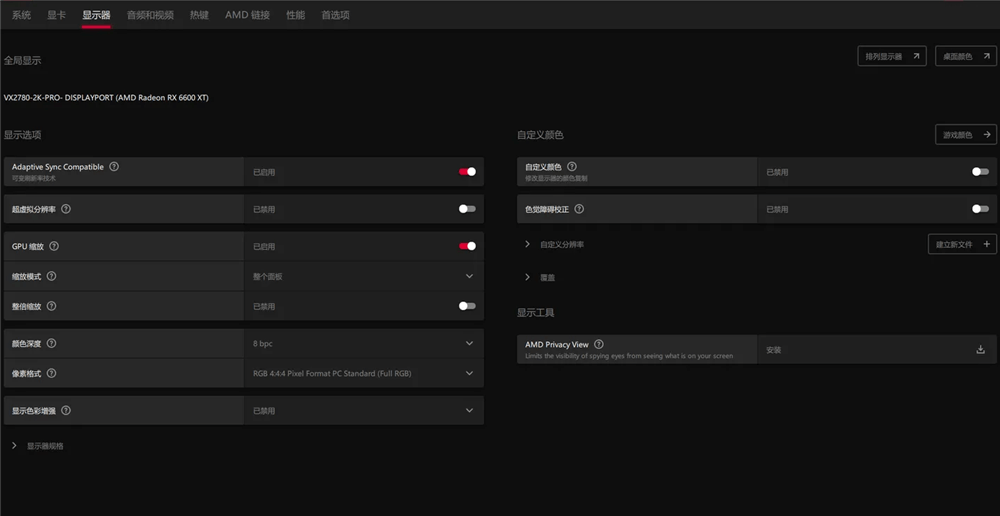
Task: Turn on the 自定义颜色 toggle
Action: click(x=980, y=172)
